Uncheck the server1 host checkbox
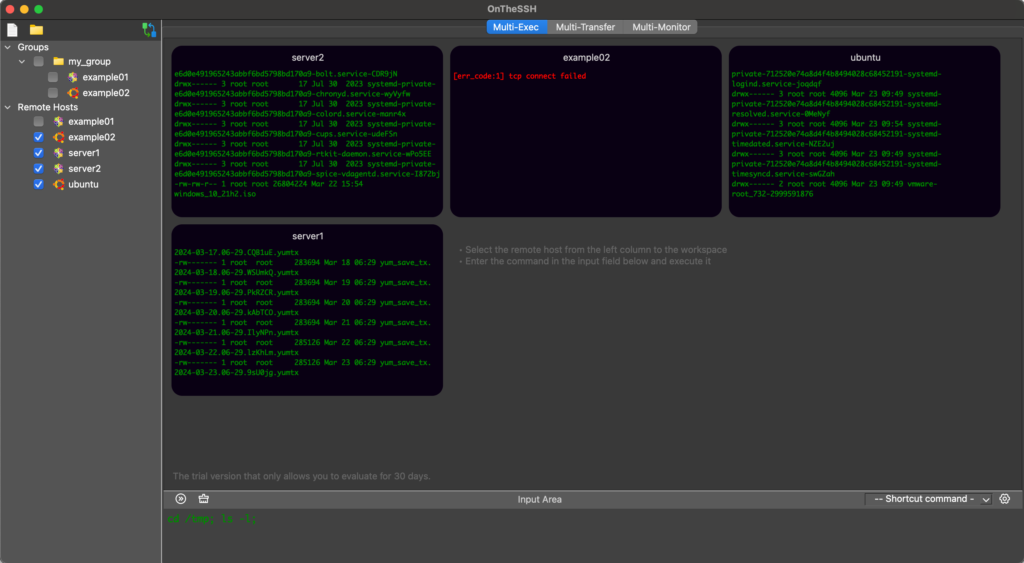 38,153
